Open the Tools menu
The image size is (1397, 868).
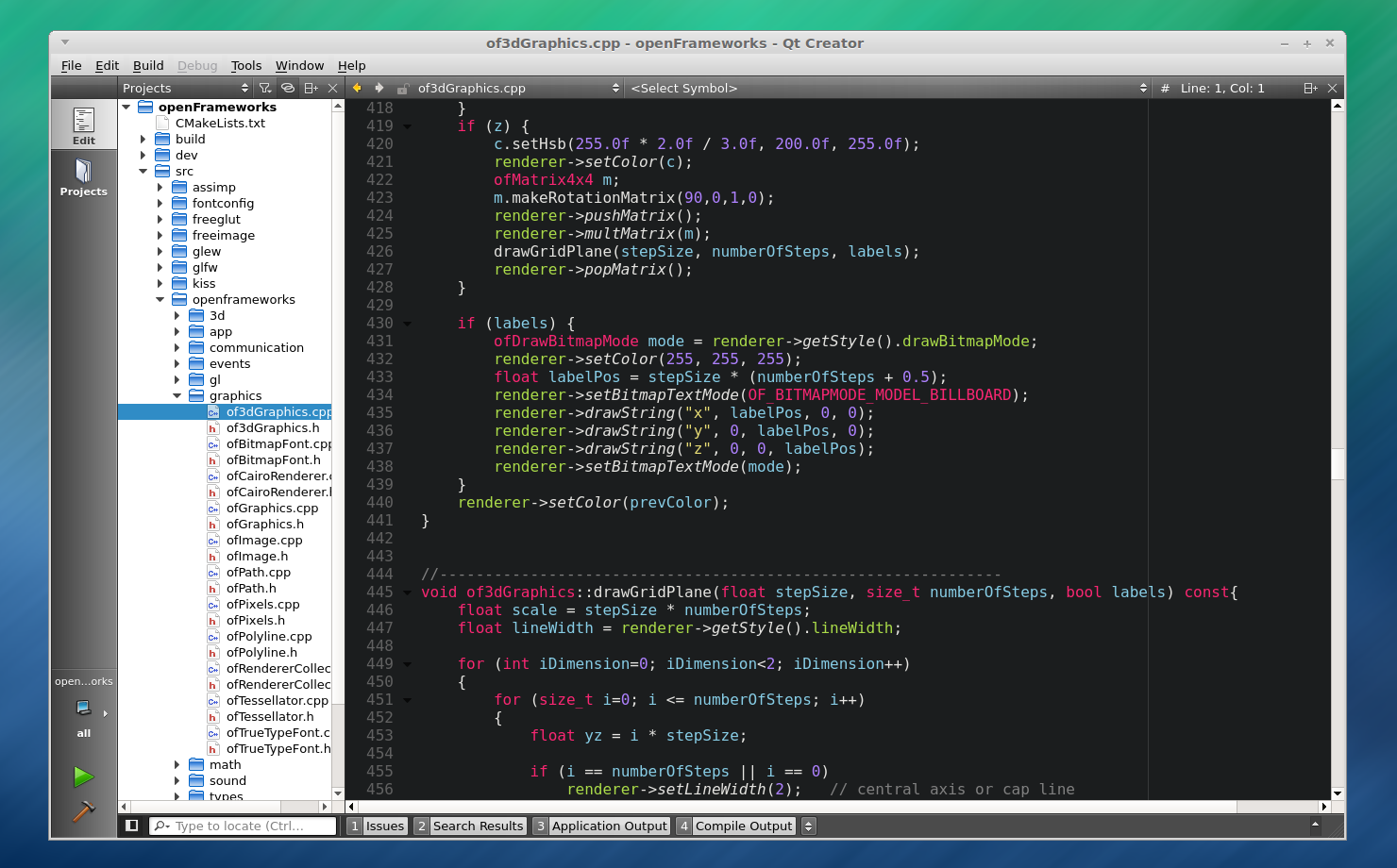pos(246,65)
